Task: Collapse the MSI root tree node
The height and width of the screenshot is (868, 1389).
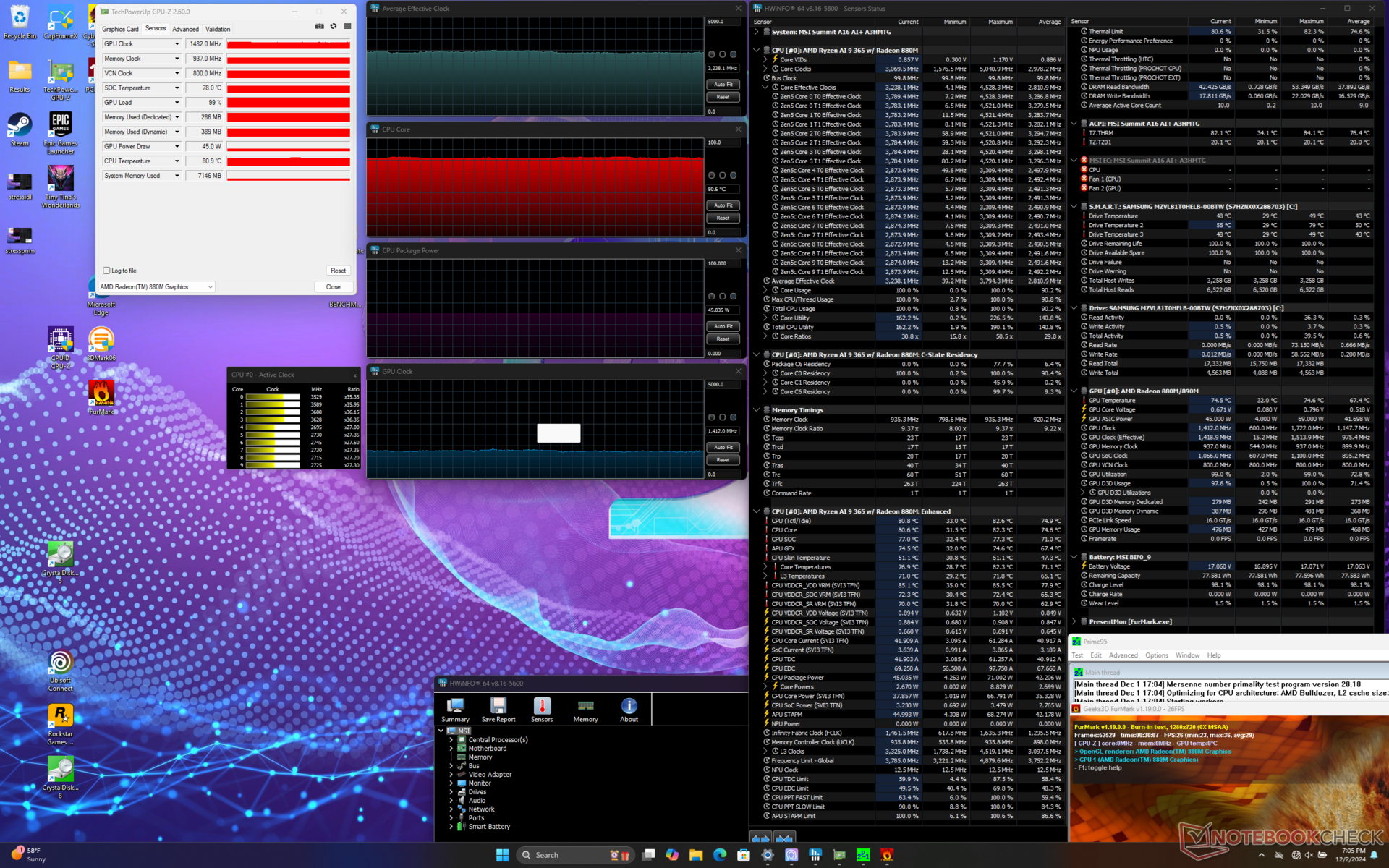Action: pos(441,731)
